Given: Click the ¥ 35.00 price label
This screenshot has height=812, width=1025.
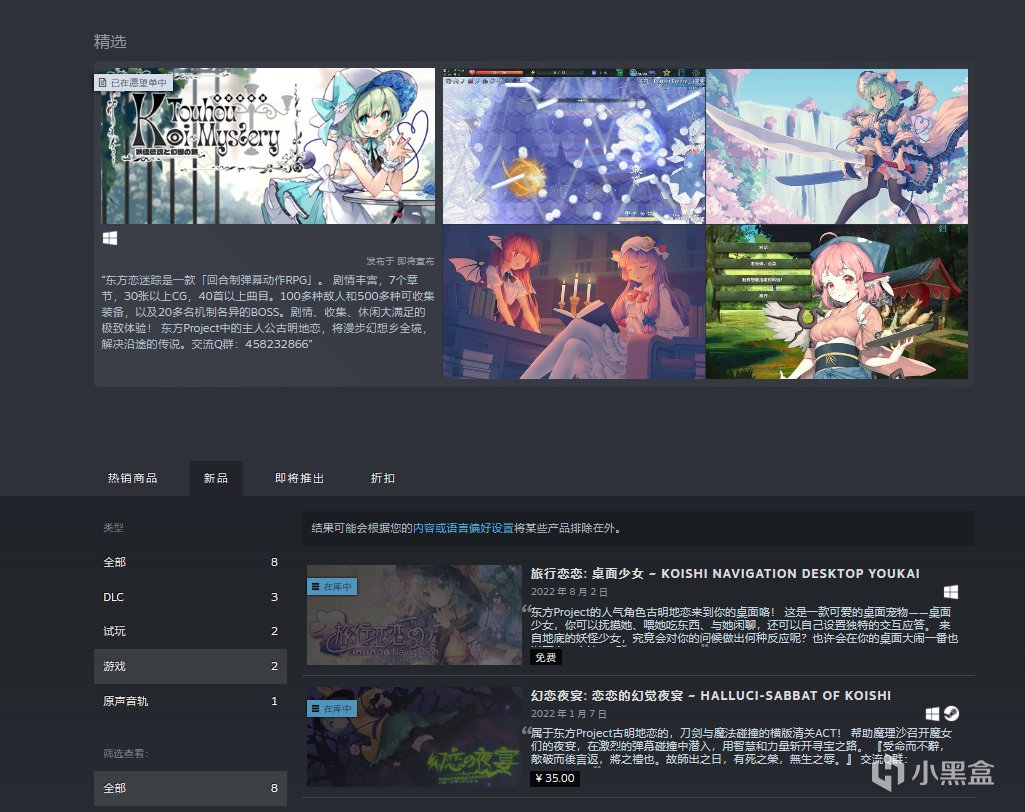Looking at the screenshot, I should [x=555, y=778].
